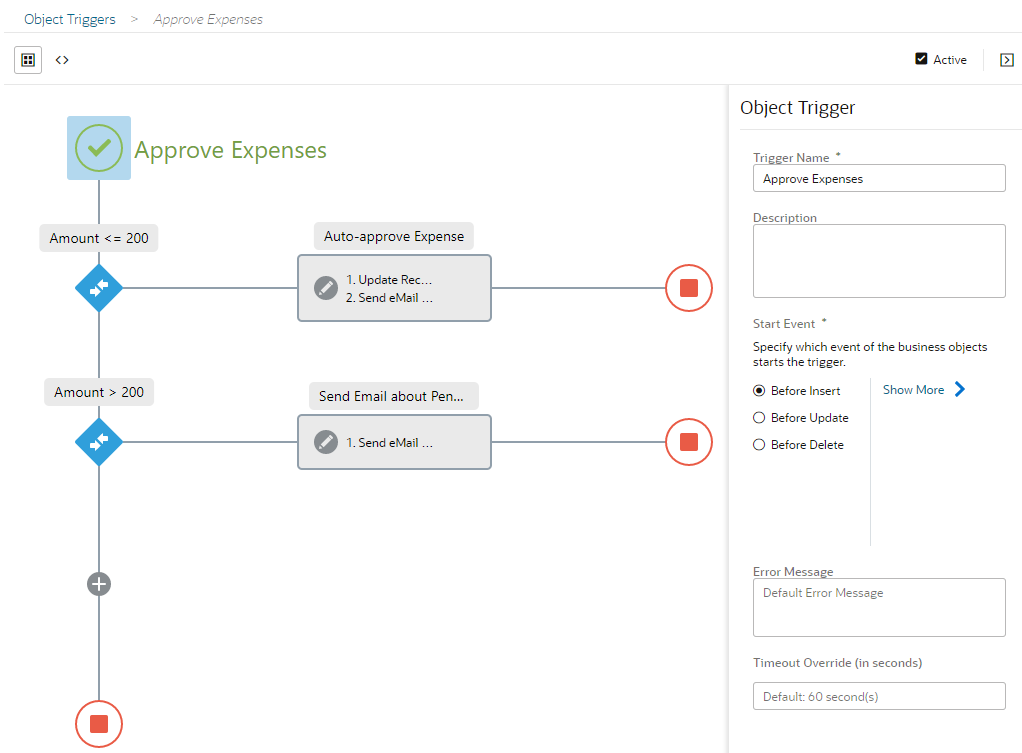Click the pencil icon in Auto-approve Expense

click(326, 288)
